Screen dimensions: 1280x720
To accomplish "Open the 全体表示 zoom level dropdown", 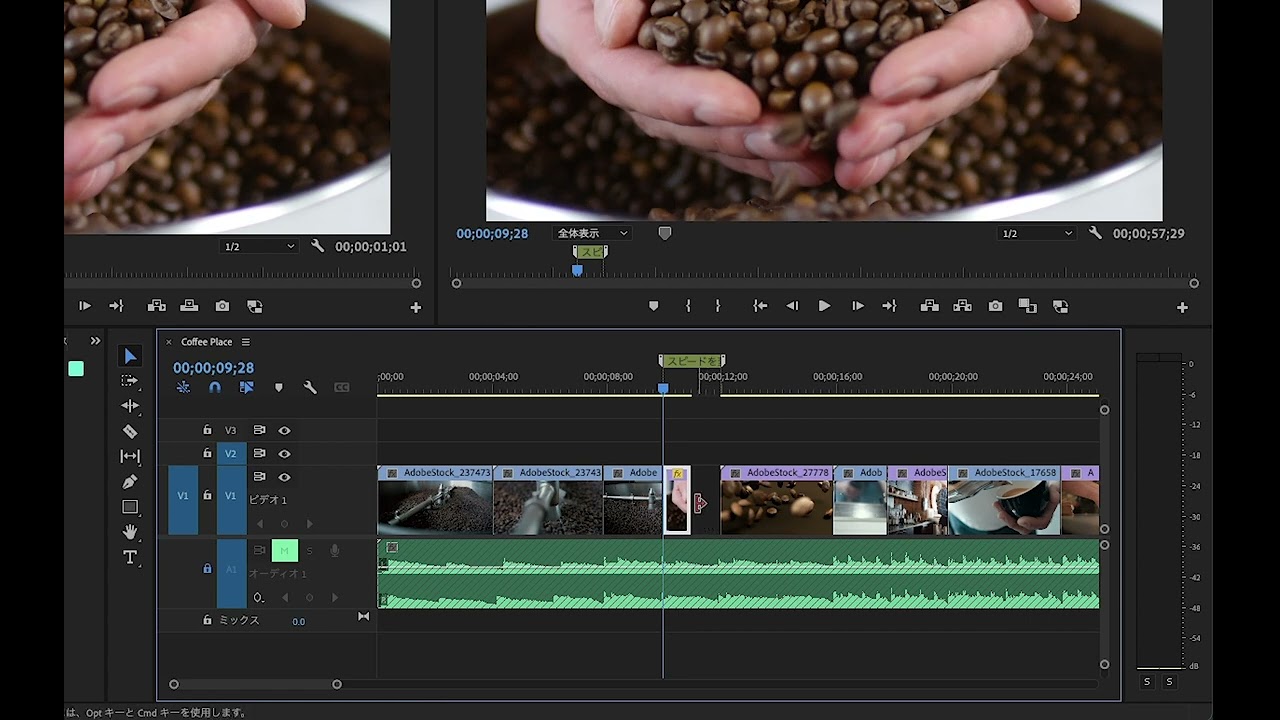I will pyautogui.click(x=592, y=233).
